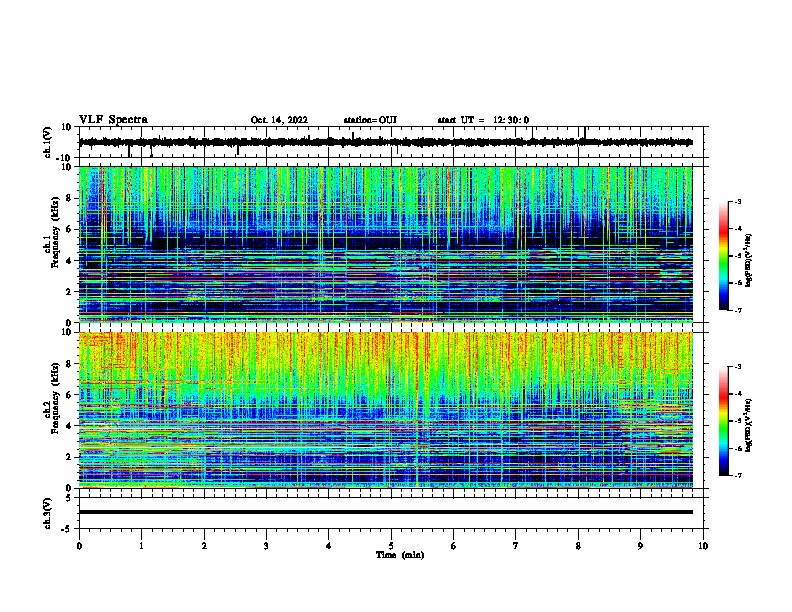
Task: Click time axis tick label "1"
Action: point(142,546)
